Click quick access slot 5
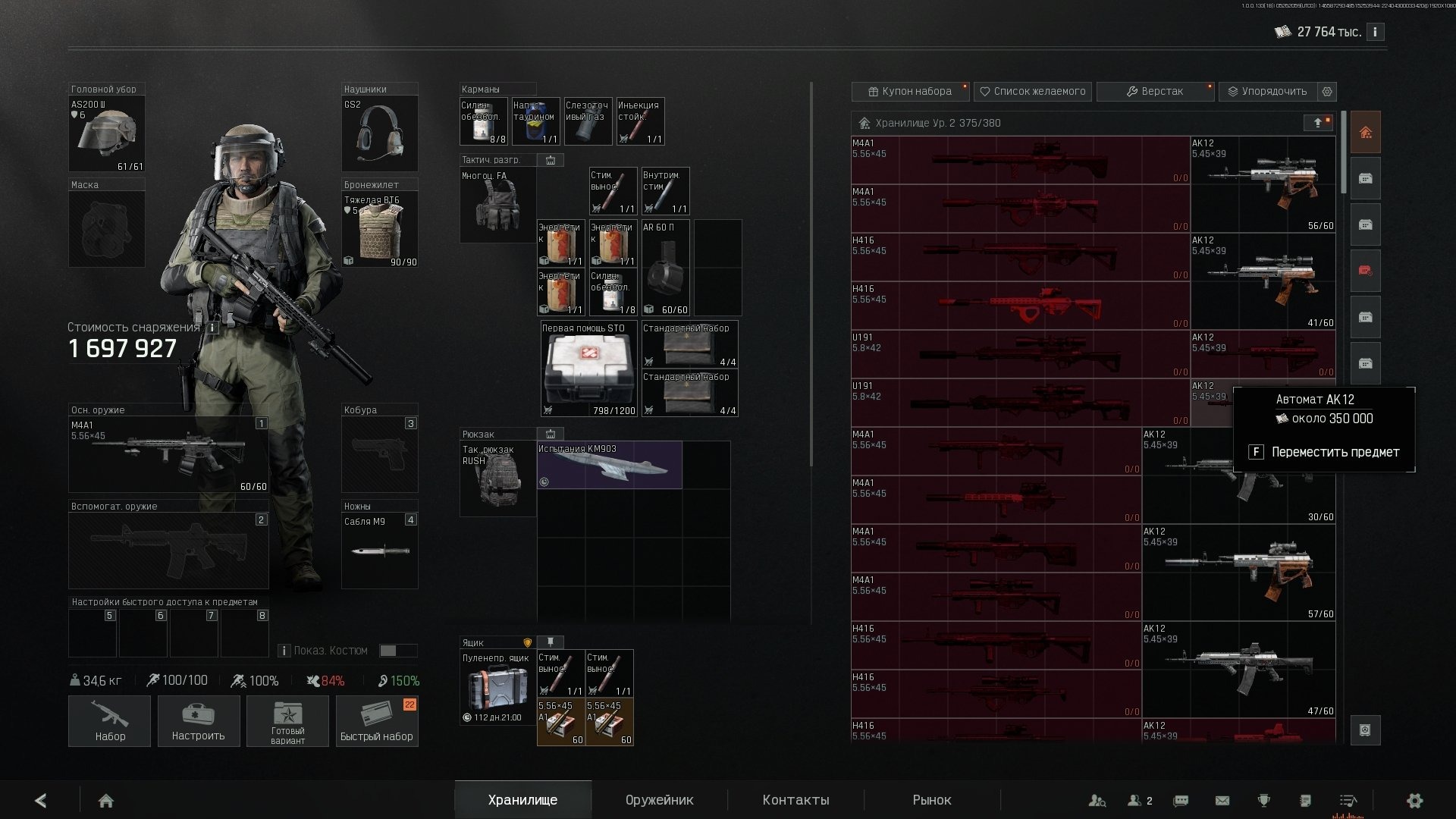Image resolution: width=1456 pixels, height=819 pixels. tap(93, 633)
